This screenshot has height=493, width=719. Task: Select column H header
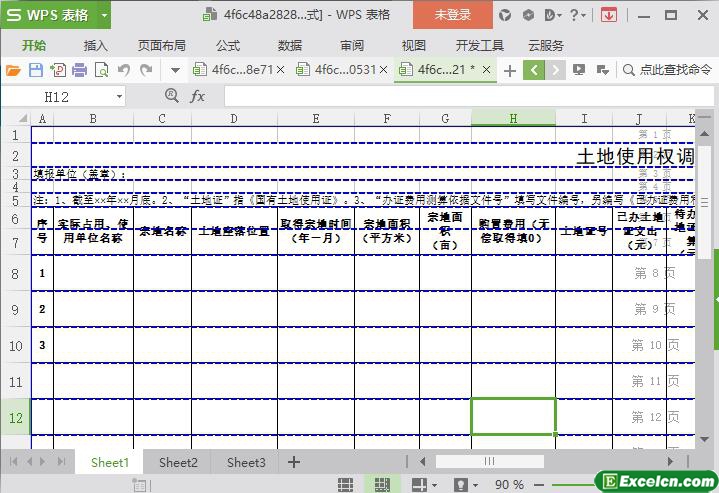(x=513, y=118)
